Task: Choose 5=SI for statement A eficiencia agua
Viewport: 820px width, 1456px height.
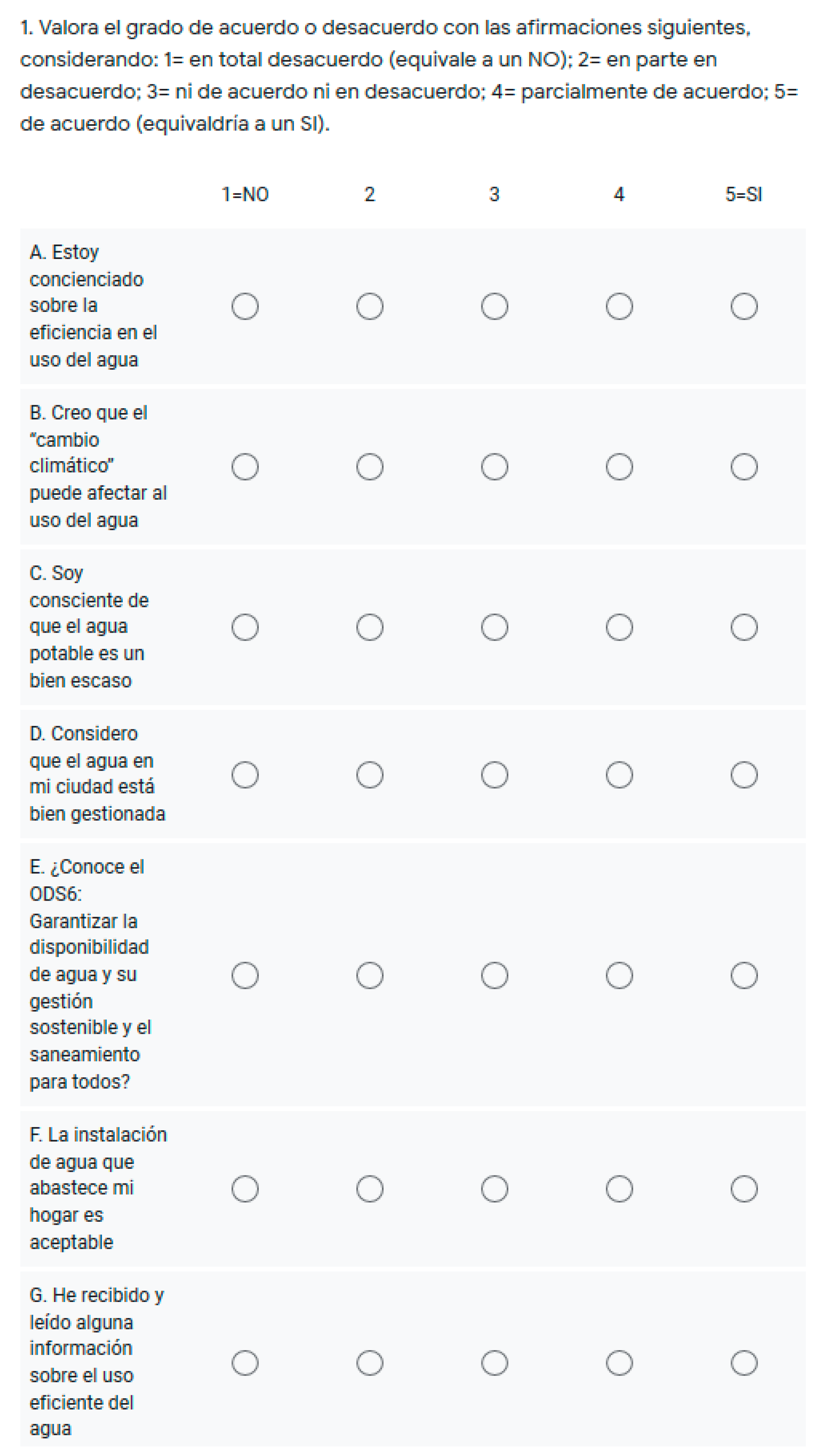Action: [x=744, y=306]
